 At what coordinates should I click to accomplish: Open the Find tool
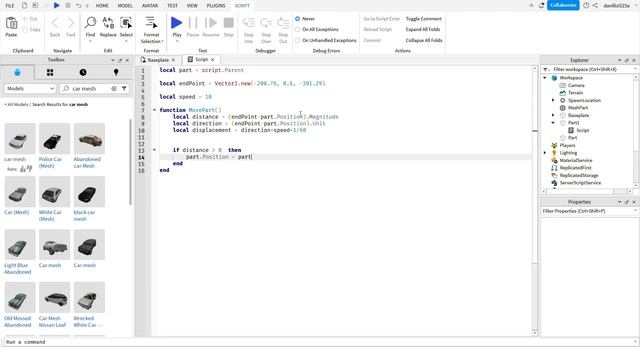click(90, 23)
